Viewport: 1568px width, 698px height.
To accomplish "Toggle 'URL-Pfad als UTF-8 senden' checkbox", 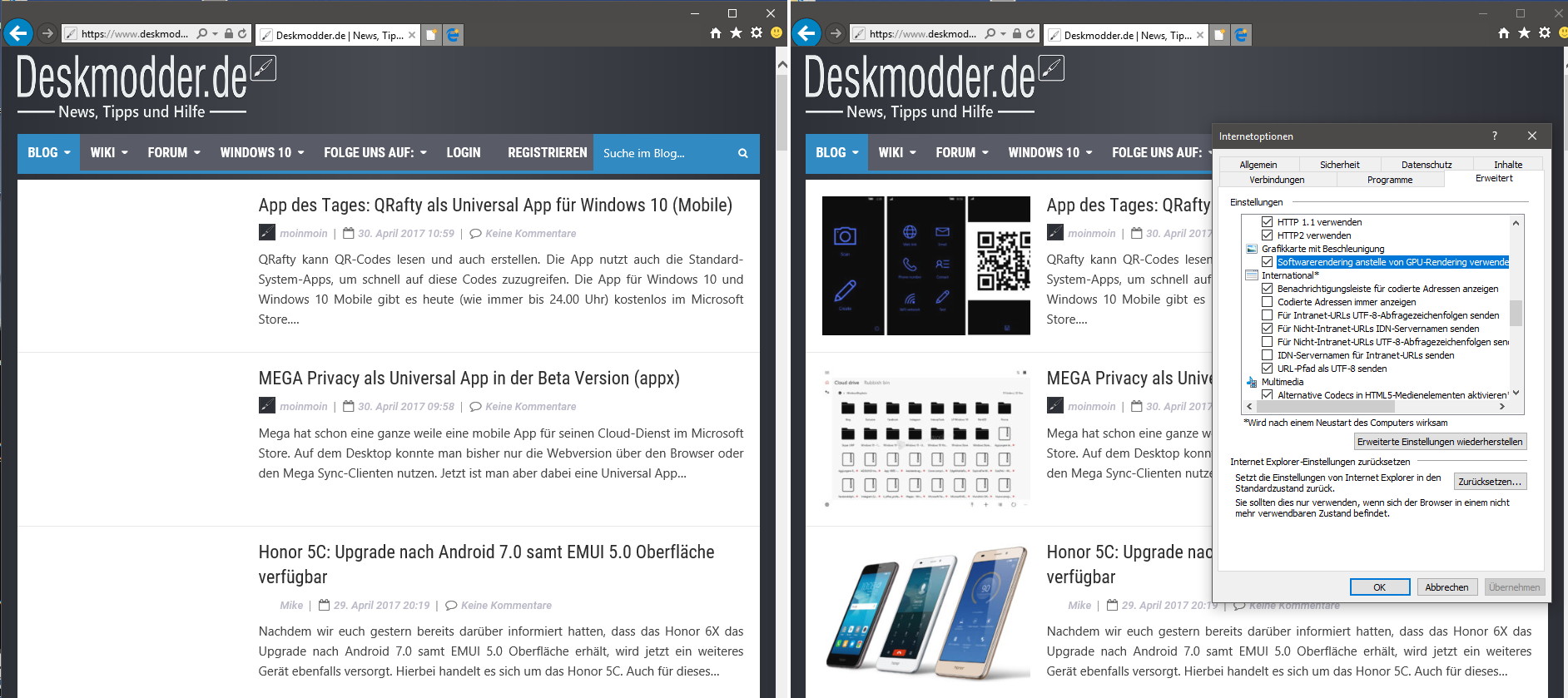I will click(x=1267, y=369).
